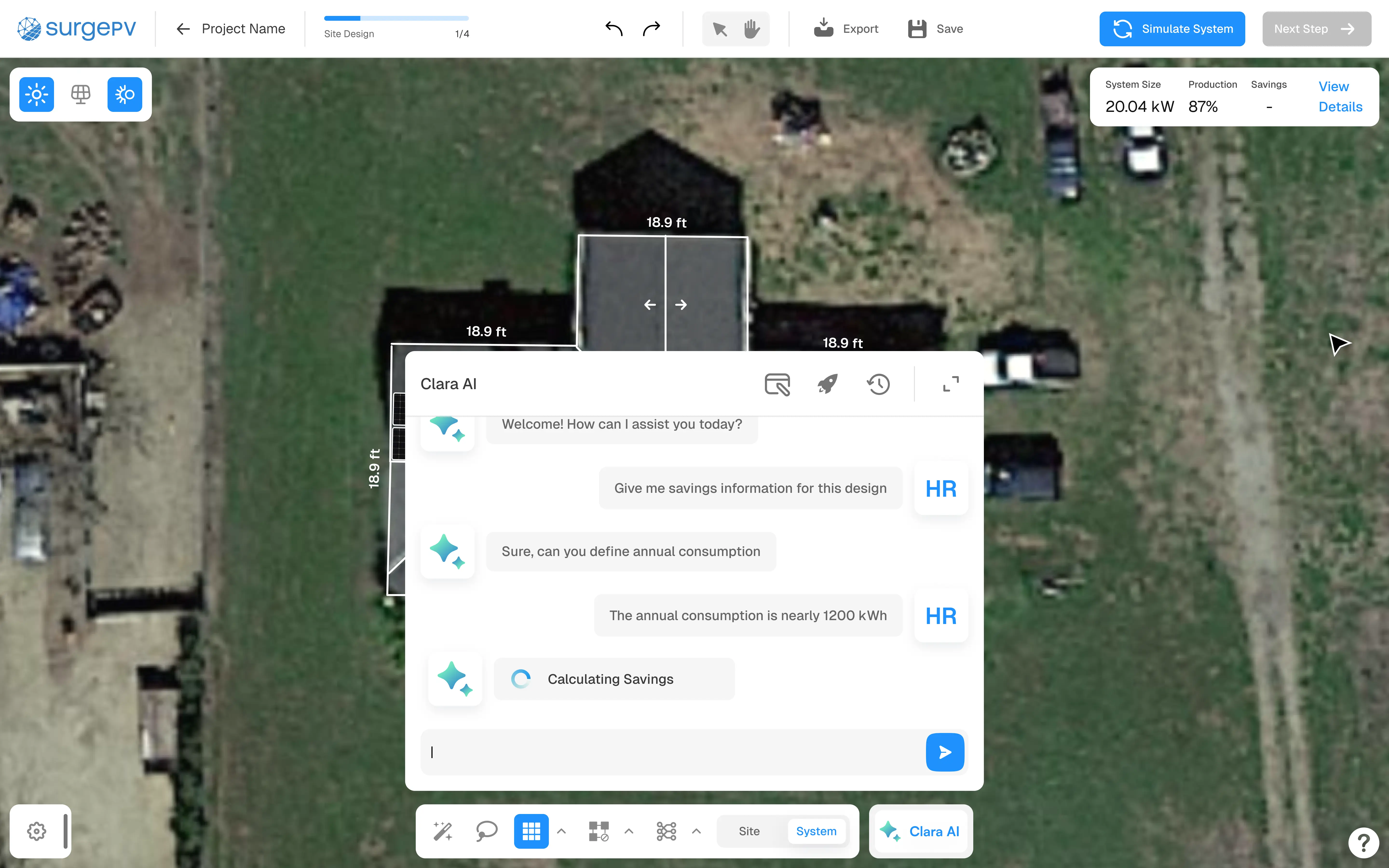Expand stringing tool options
The height and width of the screenshot is (868, 1389).
point(696,831)
